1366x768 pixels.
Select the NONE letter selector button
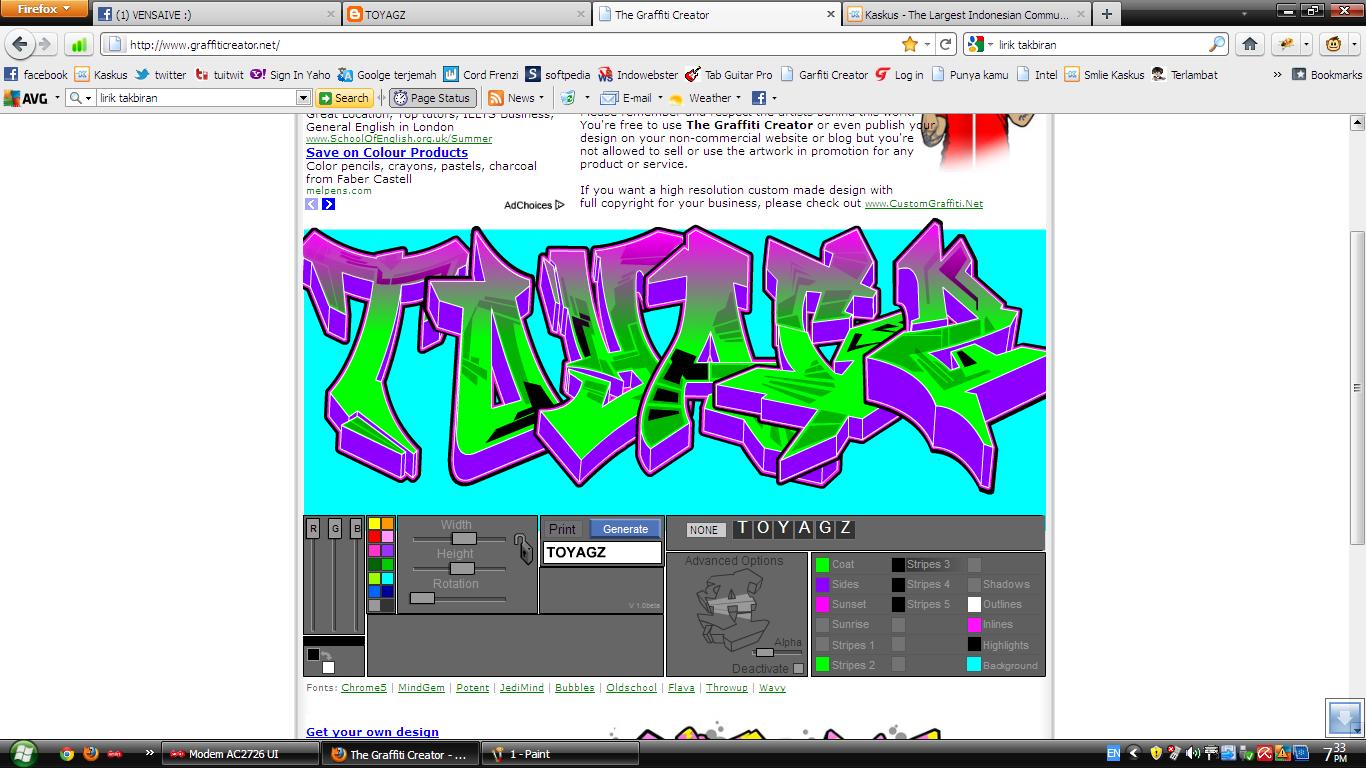point(705,530)
